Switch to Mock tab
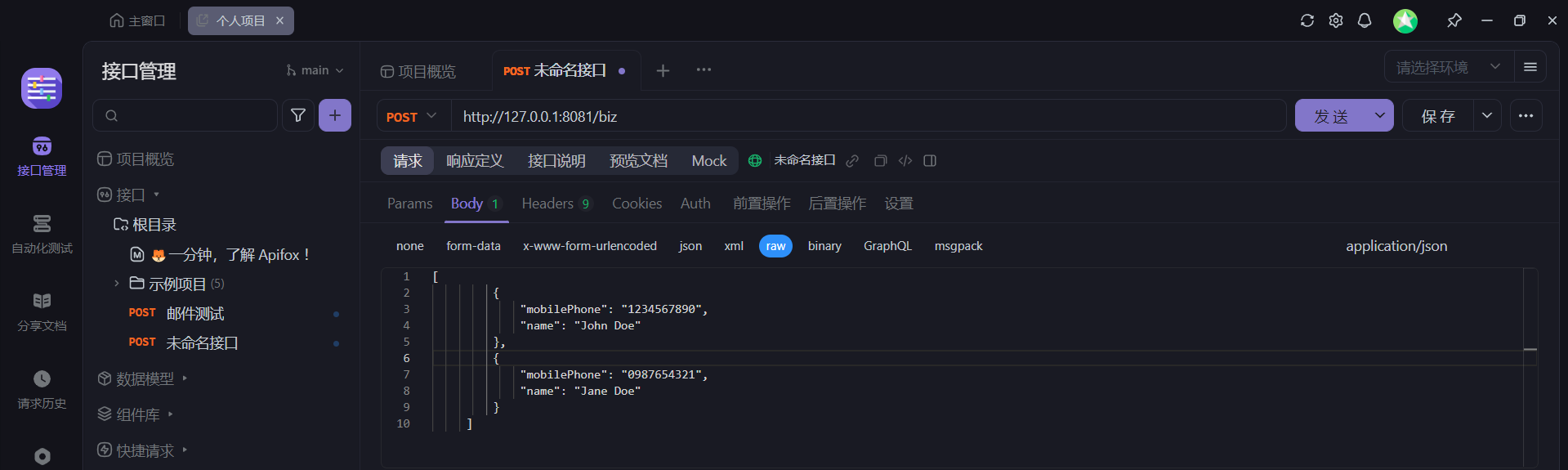The height and width of the screenshot is (470, 1568). (x=709, y=161)
